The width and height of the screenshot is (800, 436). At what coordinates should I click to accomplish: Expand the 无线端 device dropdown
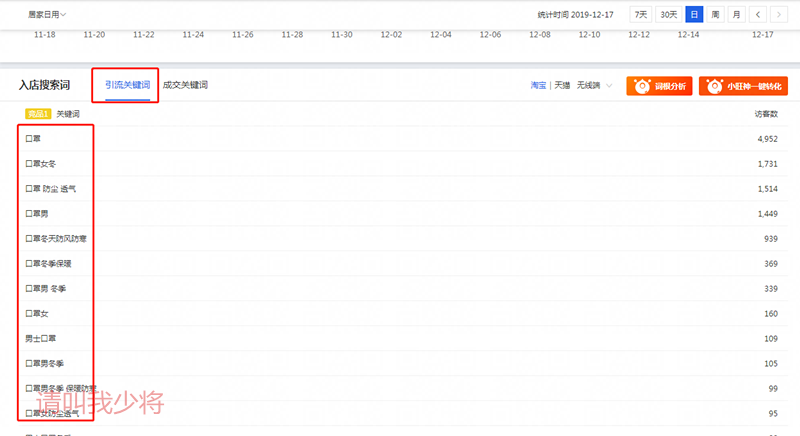click(x=588, y=87)
